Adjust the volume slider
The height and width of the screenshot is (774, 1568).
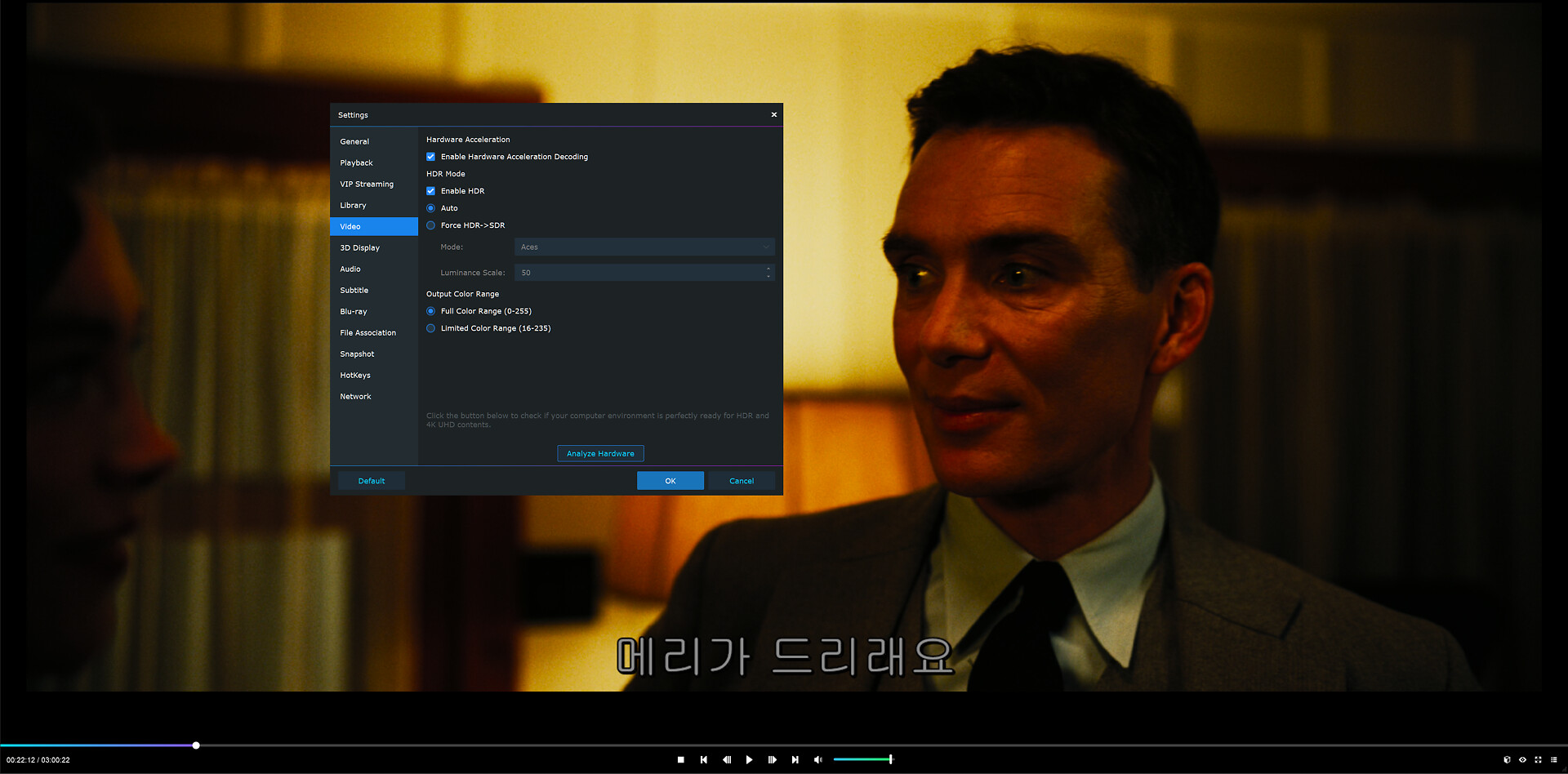pyautogui.click(x=863, y=759)
